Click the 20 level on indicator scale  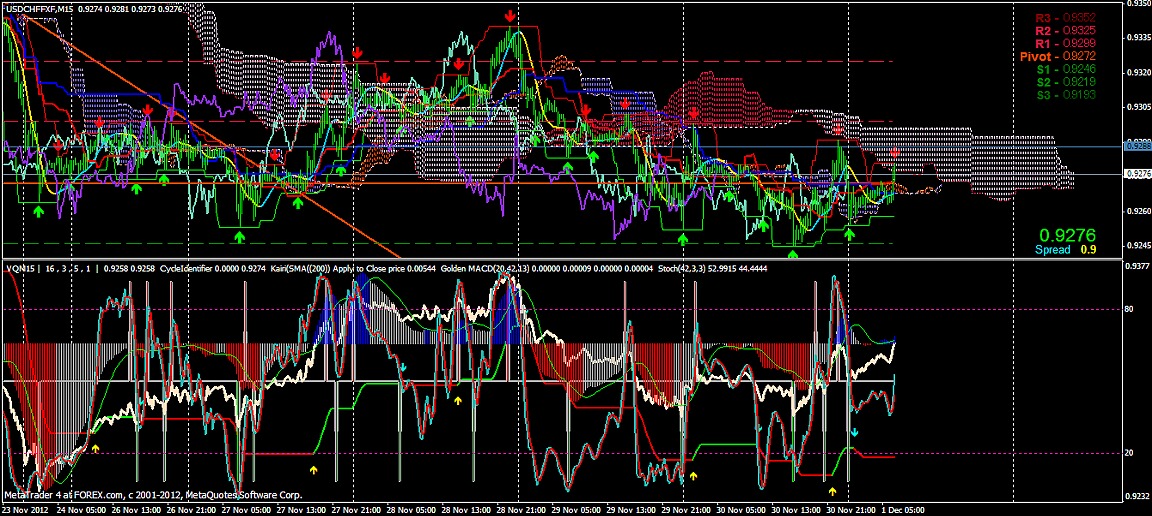(1130, 454)
